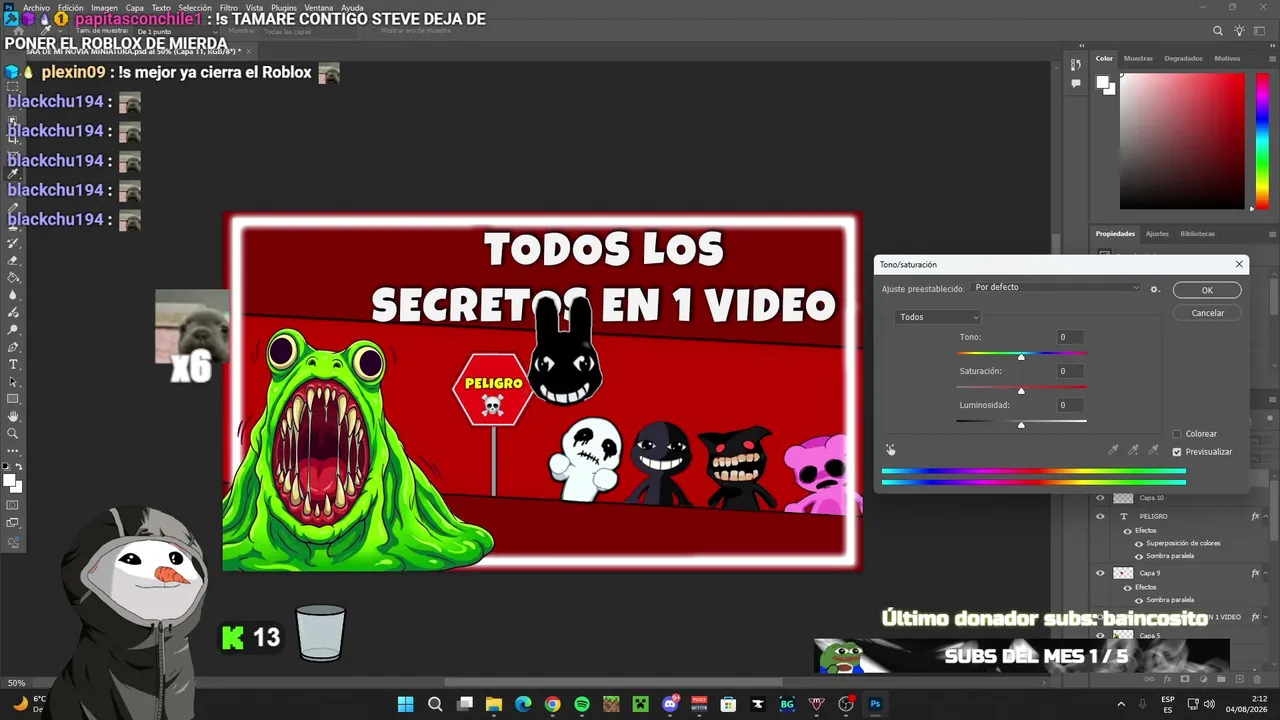Image resolution: width=1280 pixels, height=720 pixels.
Task: Confirm Hue/Saturation with the OK button
Action: pyautogui.click(x=1207, y=290)
